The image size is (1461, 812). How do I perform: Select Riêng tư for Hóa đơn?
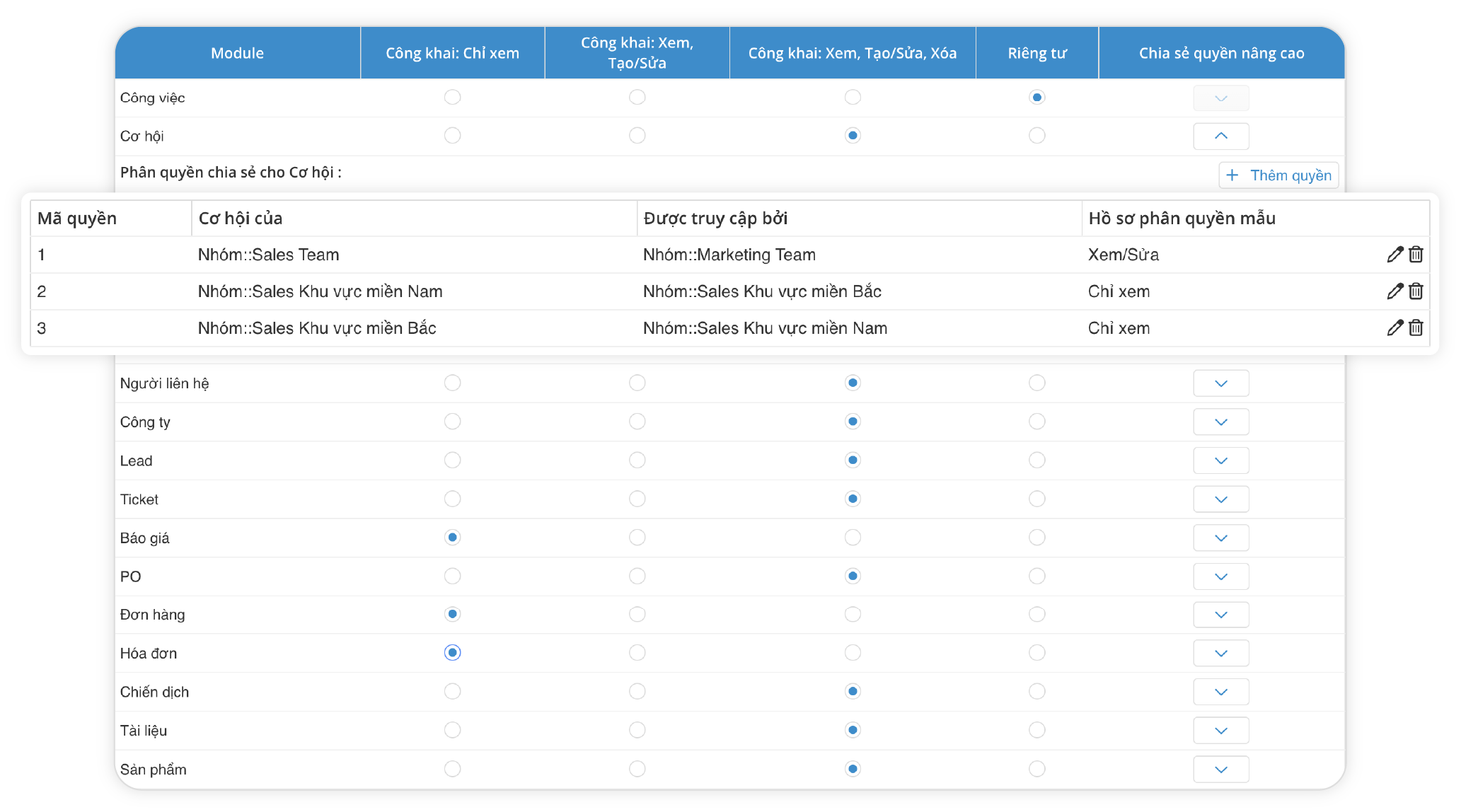(x=1036, y=653)
